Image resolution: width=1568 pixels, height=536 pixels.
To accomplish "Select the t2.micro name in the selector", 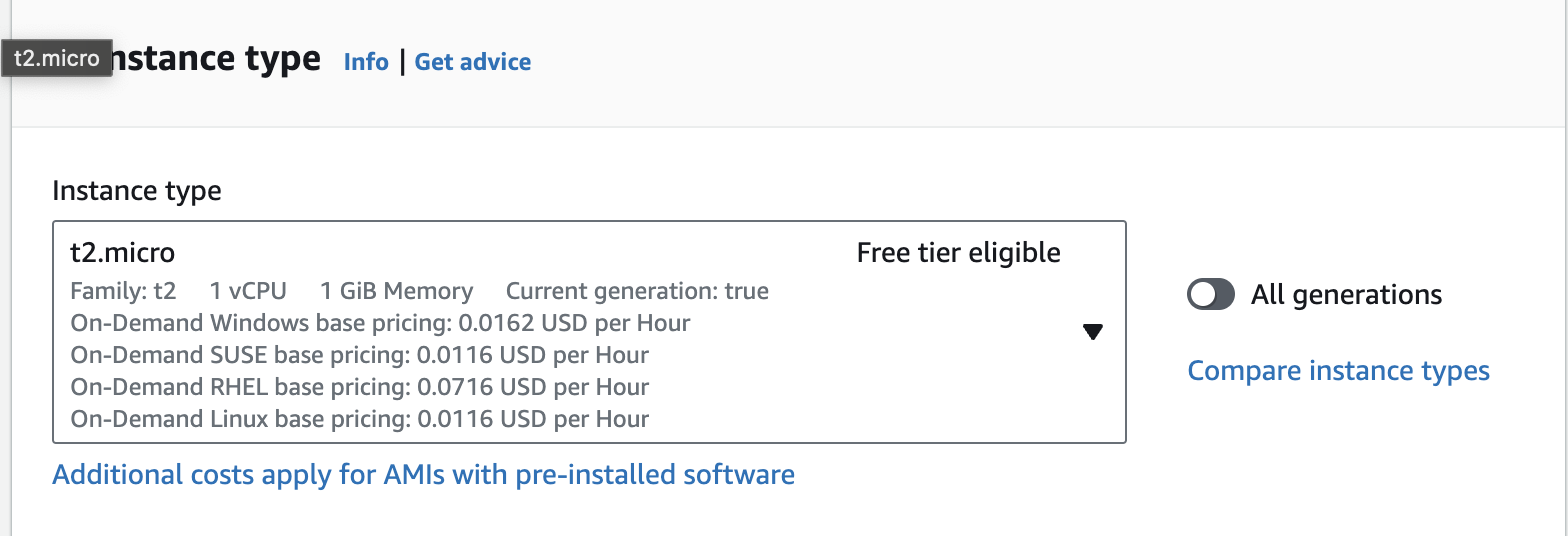I will pyautogui.click(x=123, y=254).
